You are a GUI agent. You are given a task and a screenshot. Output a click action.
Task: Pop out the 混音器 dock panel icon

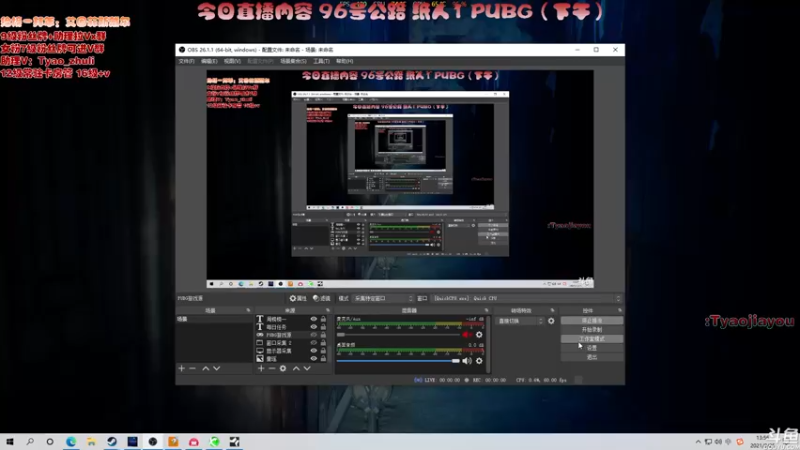click(x=486, y=310)
